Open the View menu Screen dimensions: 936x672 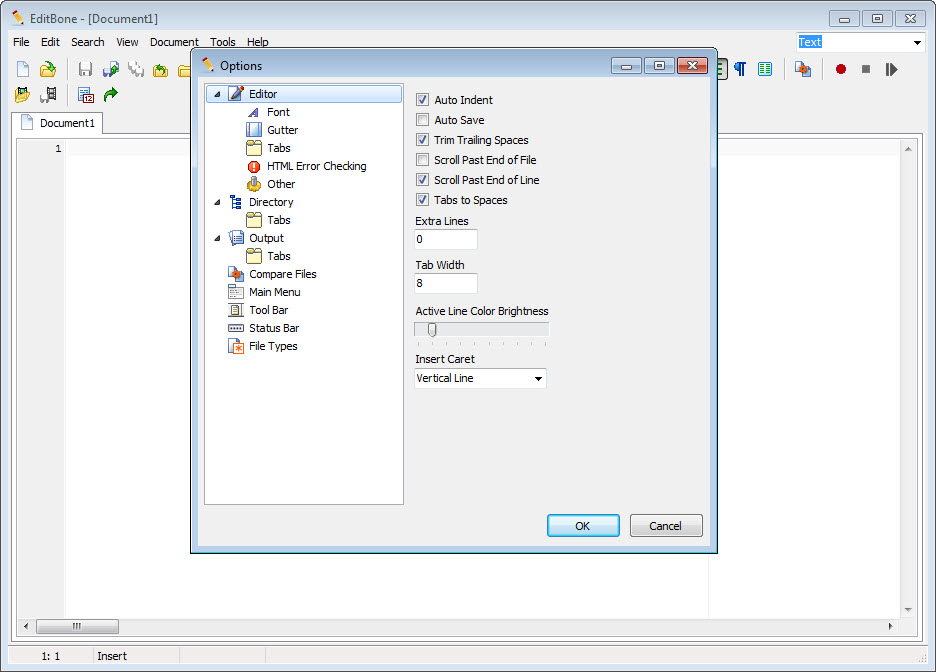[x=127, y=42]
